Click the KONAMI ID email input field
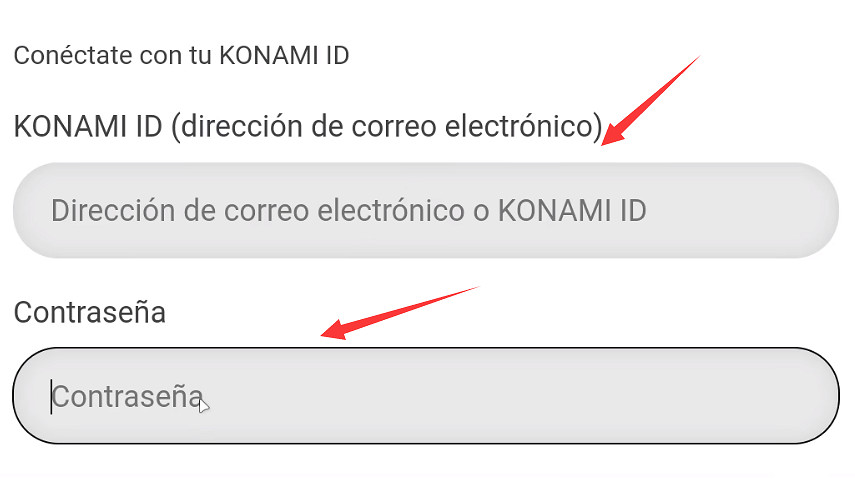 pos(425,211)
